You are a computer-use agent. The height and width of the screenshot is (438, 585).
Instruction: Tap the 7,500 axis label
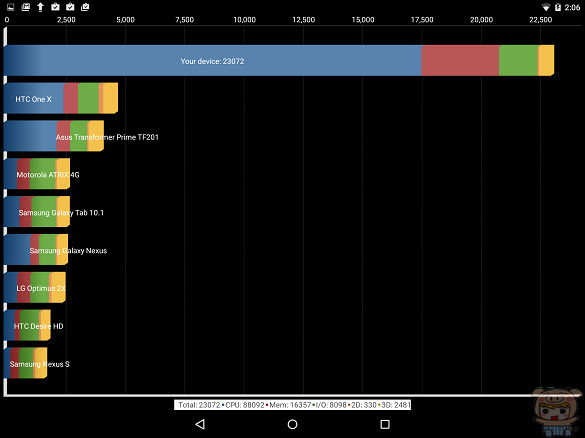point(185,20)
